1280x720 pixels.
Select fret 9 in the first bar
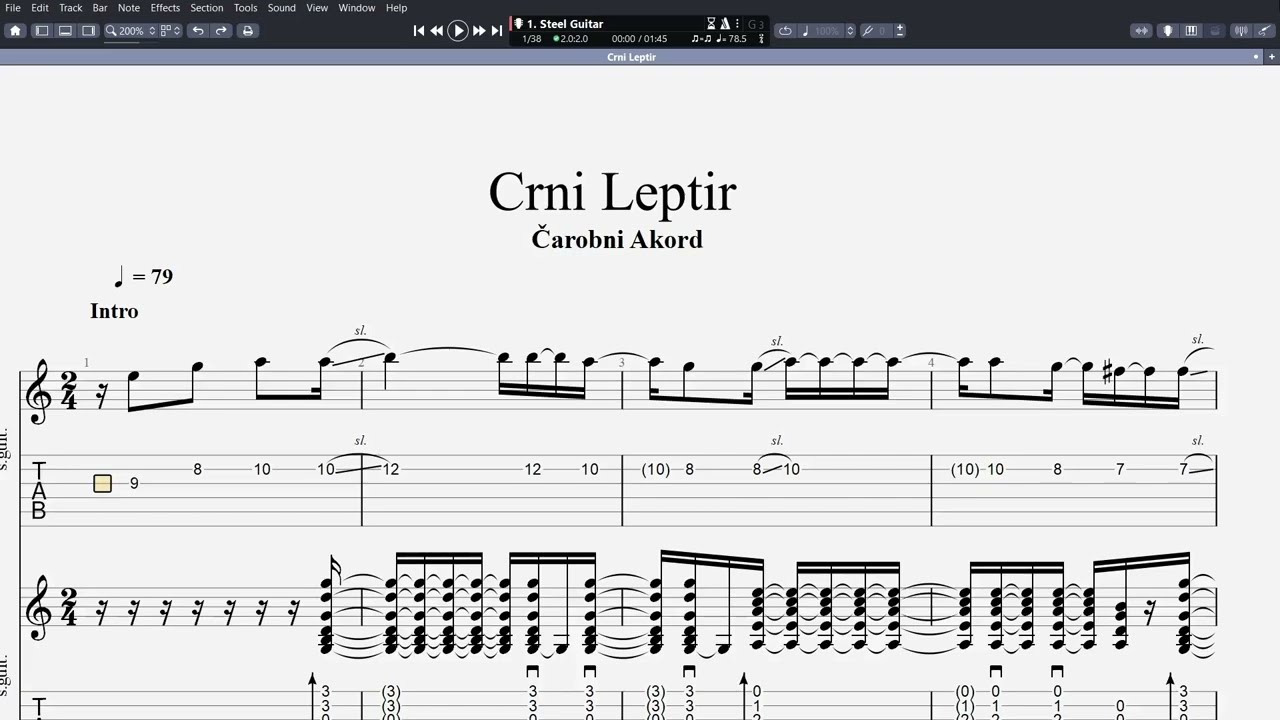point(134,484)
